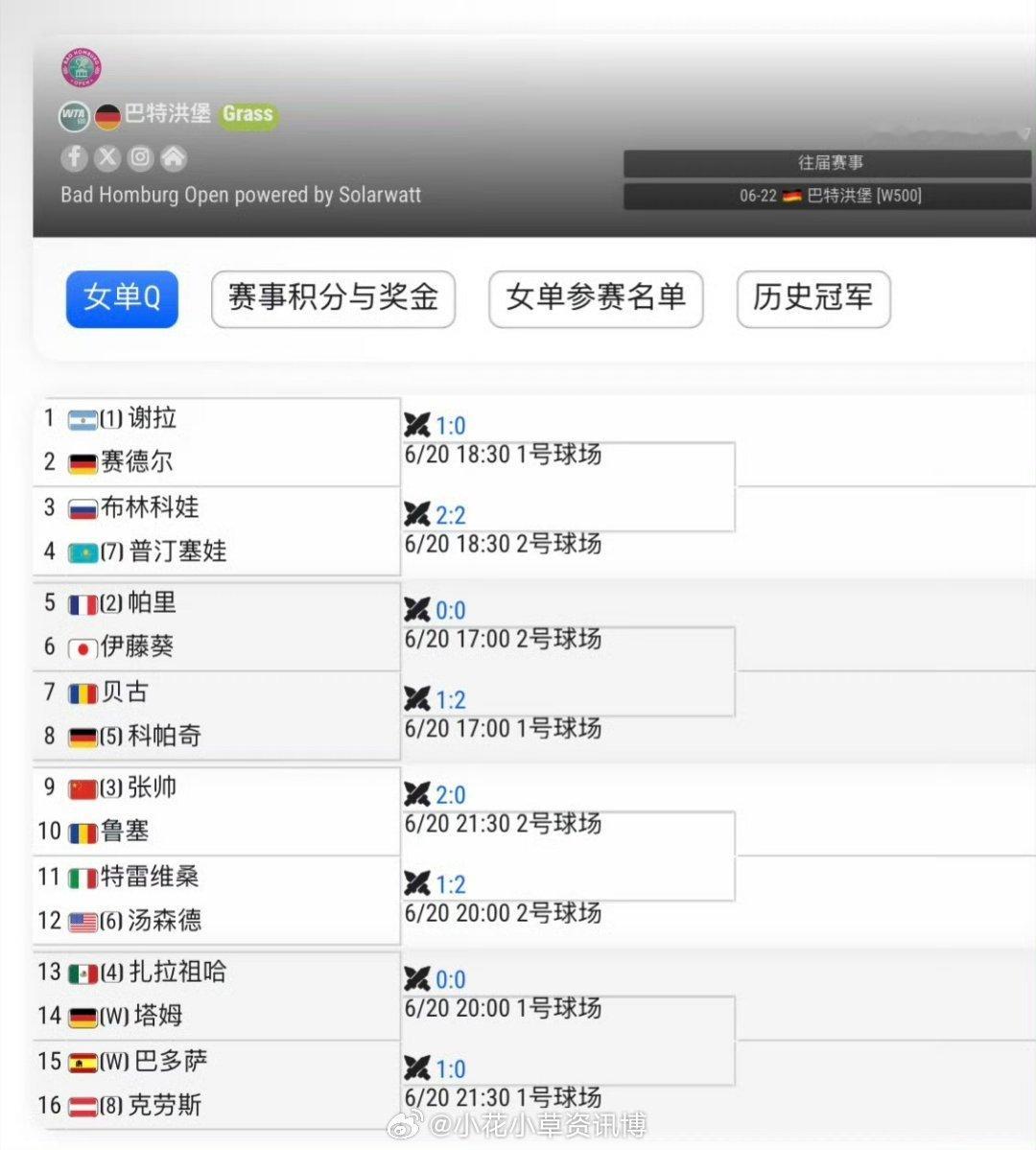The width and height of the screenshot is (1036, 1150).
Task: Select player 汤森德 in row 12
Action: [x=165, y=921]
